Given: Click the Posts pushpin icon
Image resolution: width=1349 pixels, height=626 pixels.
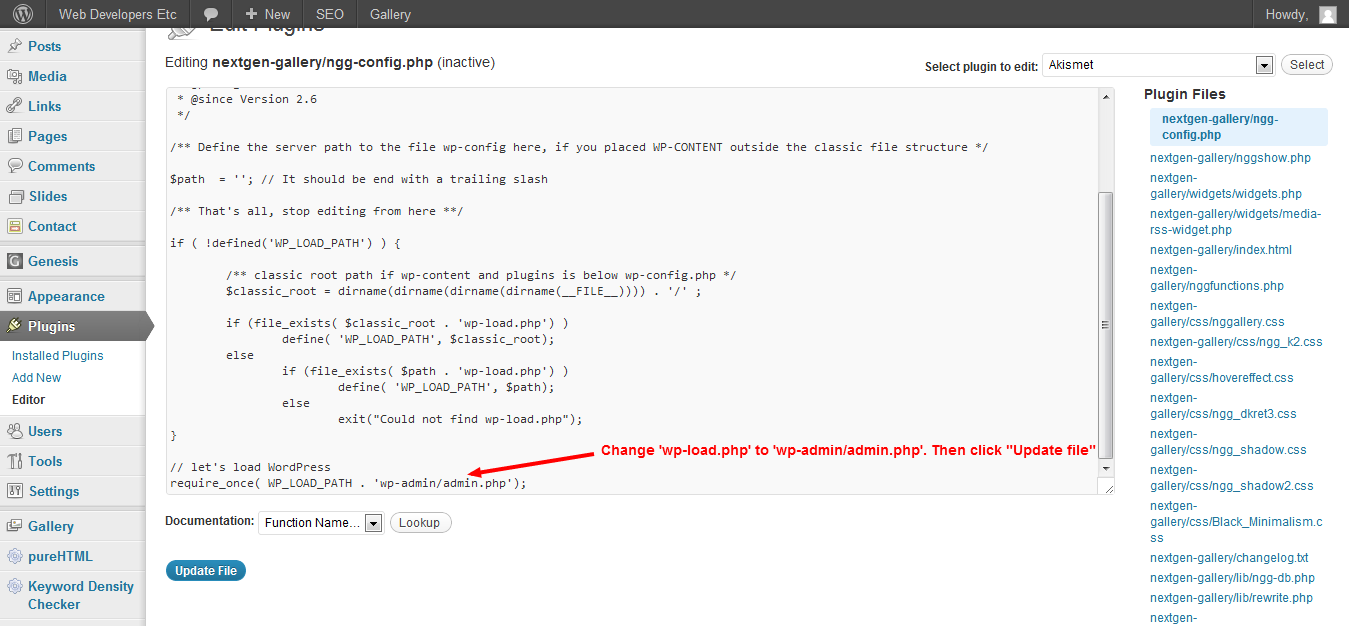Looking at the screenshot, I should pos(15,46).
